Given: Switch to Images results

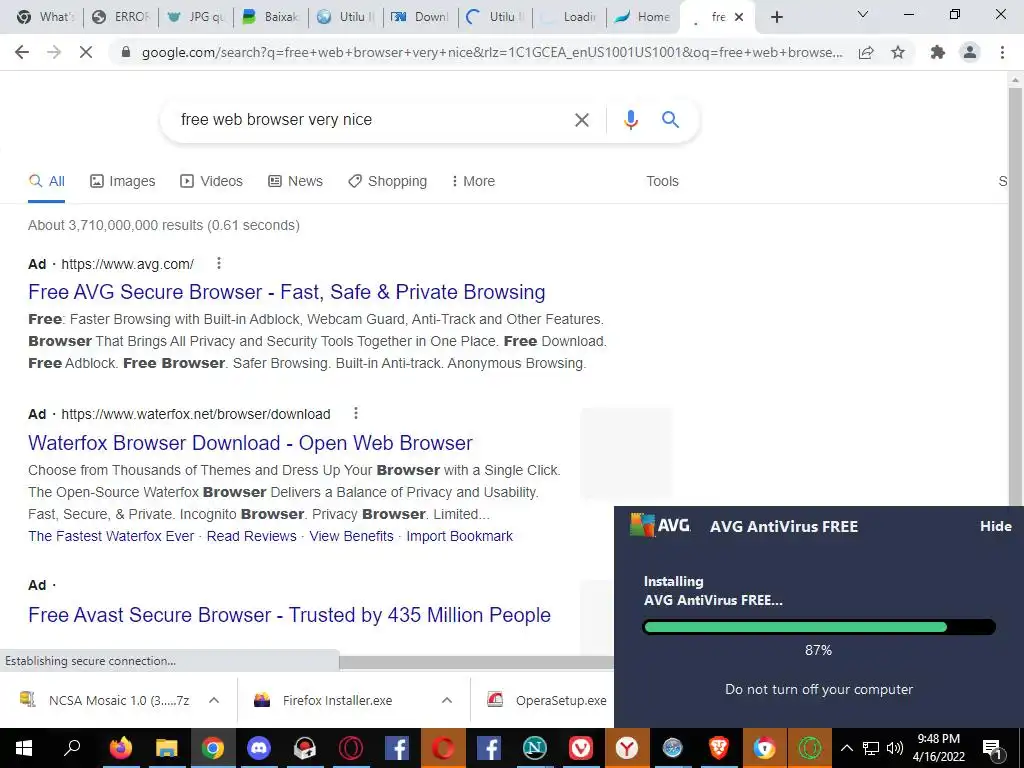Looking at the screenshot, I should tap(123, 181).
